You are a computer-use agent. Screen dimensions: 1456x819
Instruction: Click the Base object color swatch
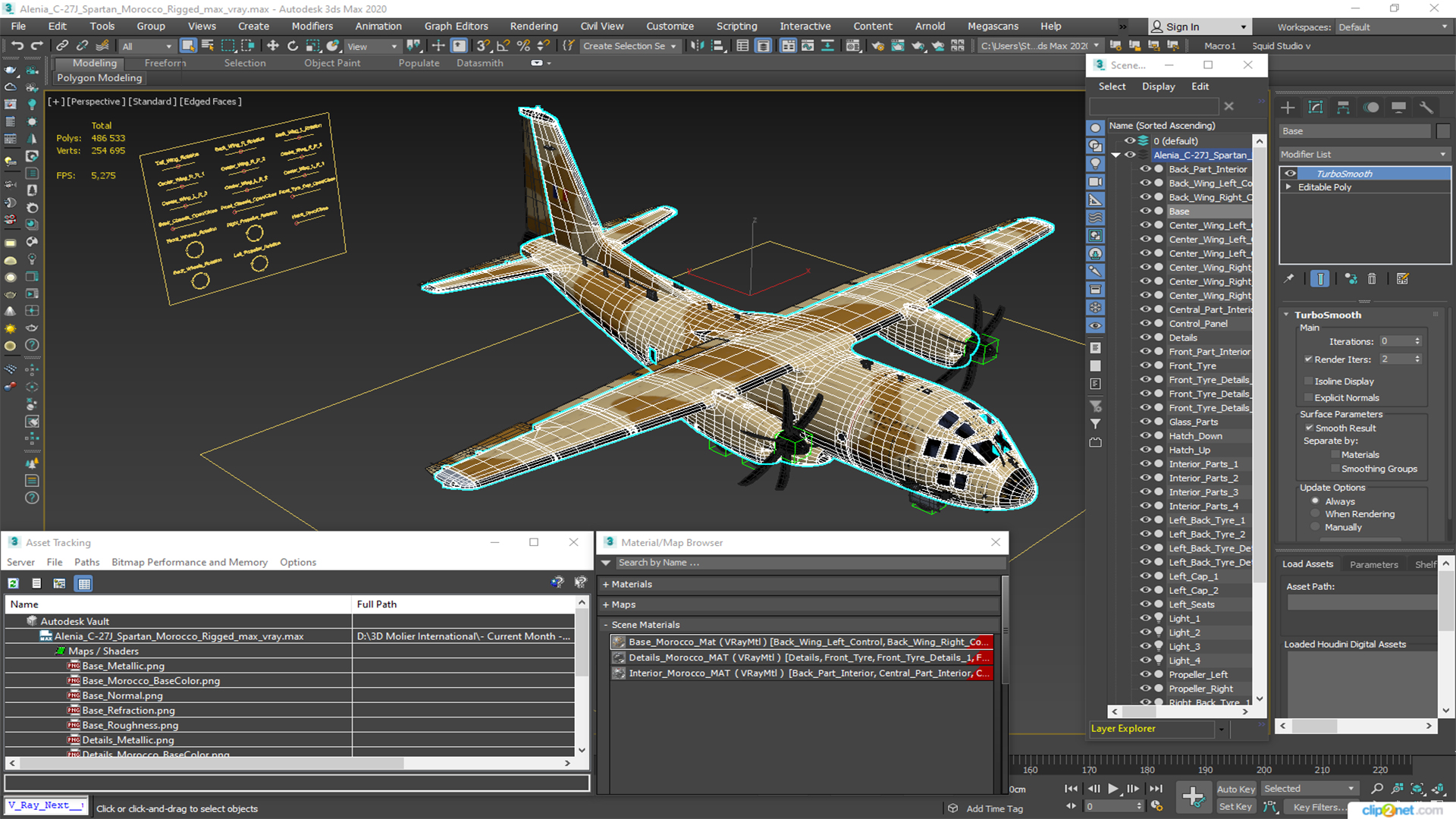(1443, 131)
